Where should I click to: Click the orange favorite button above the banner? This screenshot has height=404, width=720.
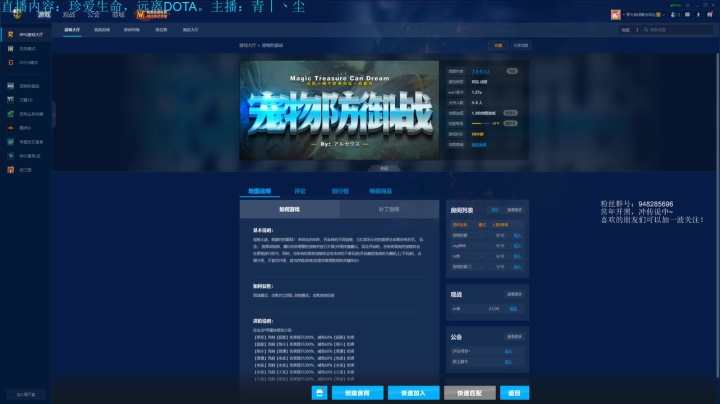click(x=498, y=45)
